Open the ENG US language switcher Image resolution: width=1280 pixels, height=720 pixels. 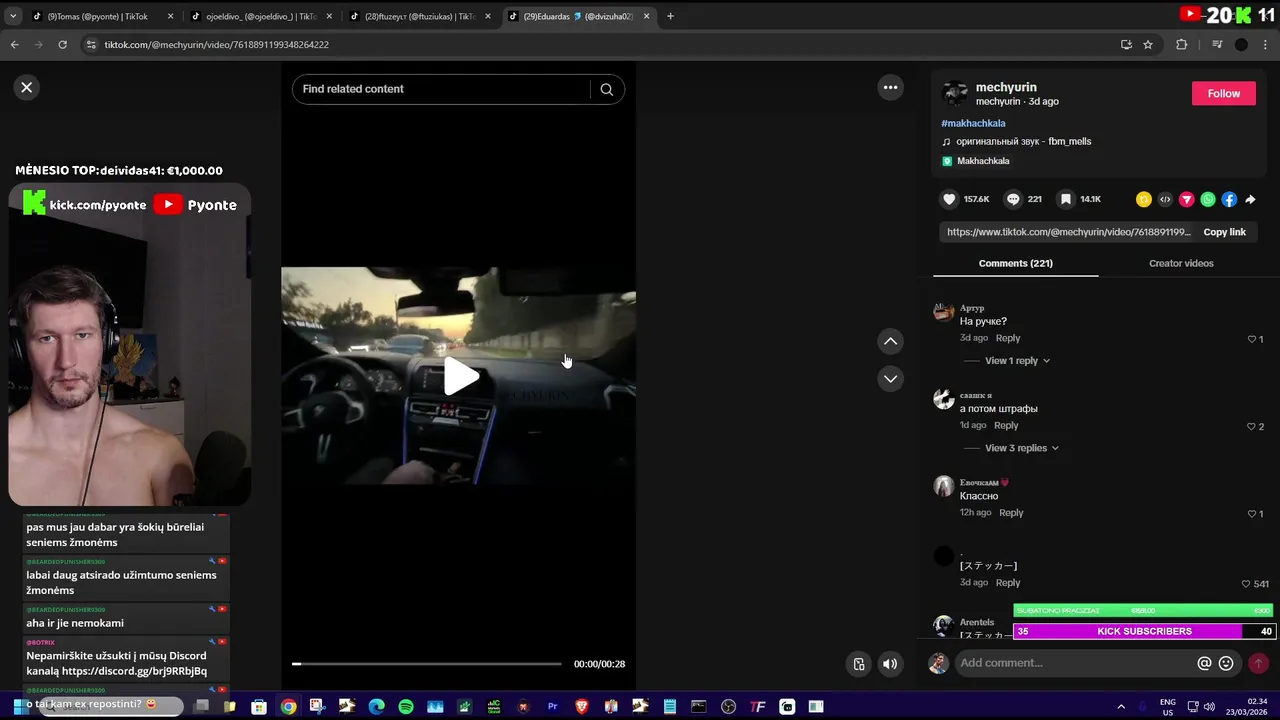click(x=1167, y=707)
